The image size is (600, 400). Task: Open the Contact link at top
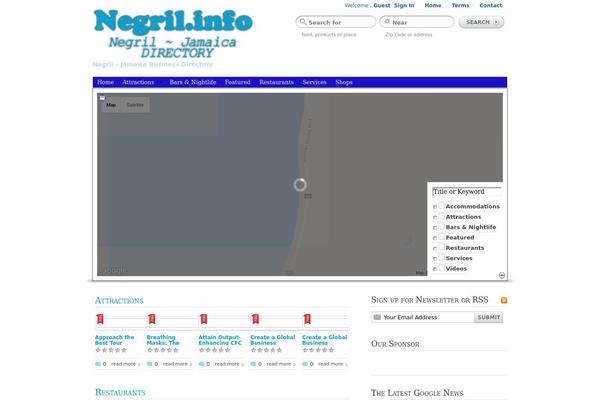point(491,5)
